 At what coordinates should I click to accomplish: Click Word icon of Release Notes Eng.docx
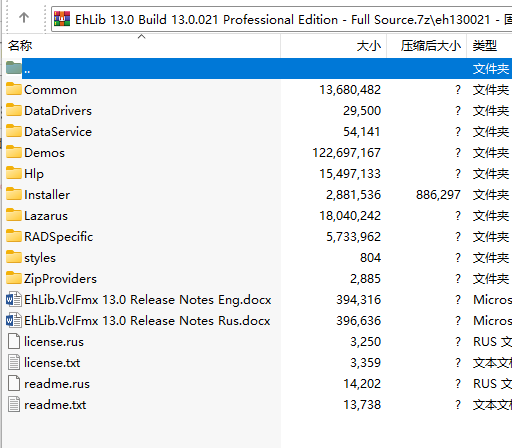14,299
